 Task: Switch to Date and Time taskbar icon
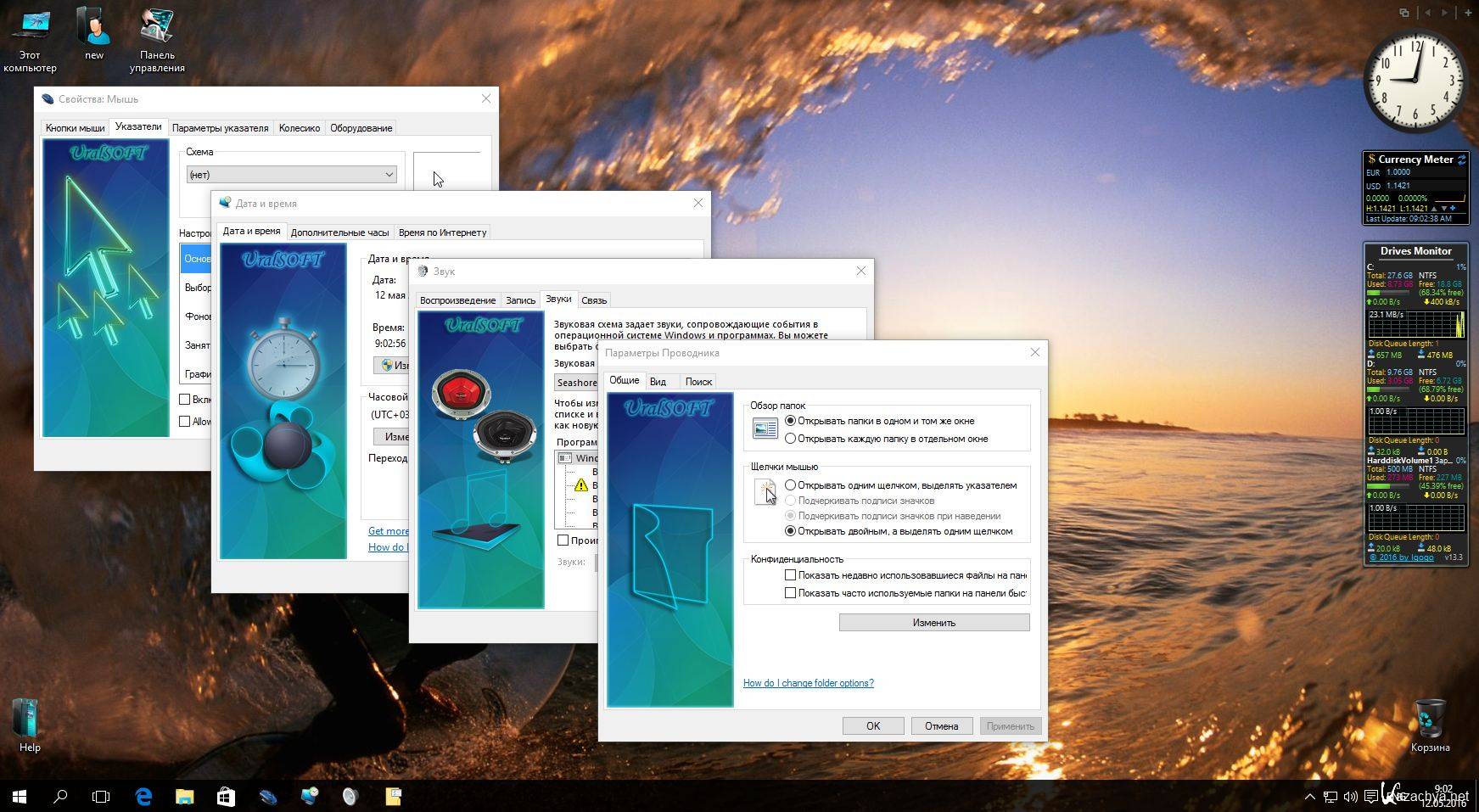(x=309, y=796)
